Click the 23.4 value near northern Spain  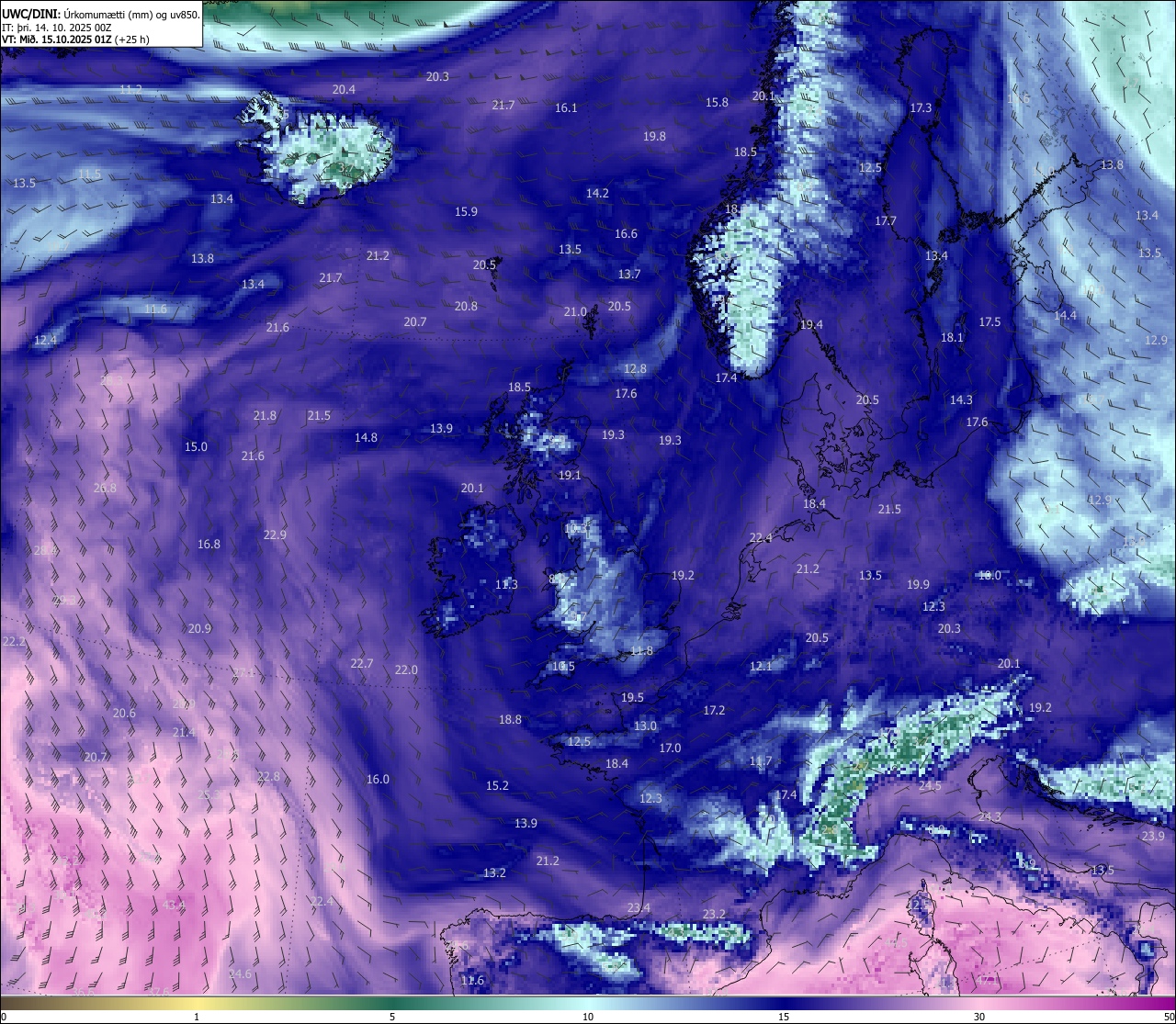(639, 908)
